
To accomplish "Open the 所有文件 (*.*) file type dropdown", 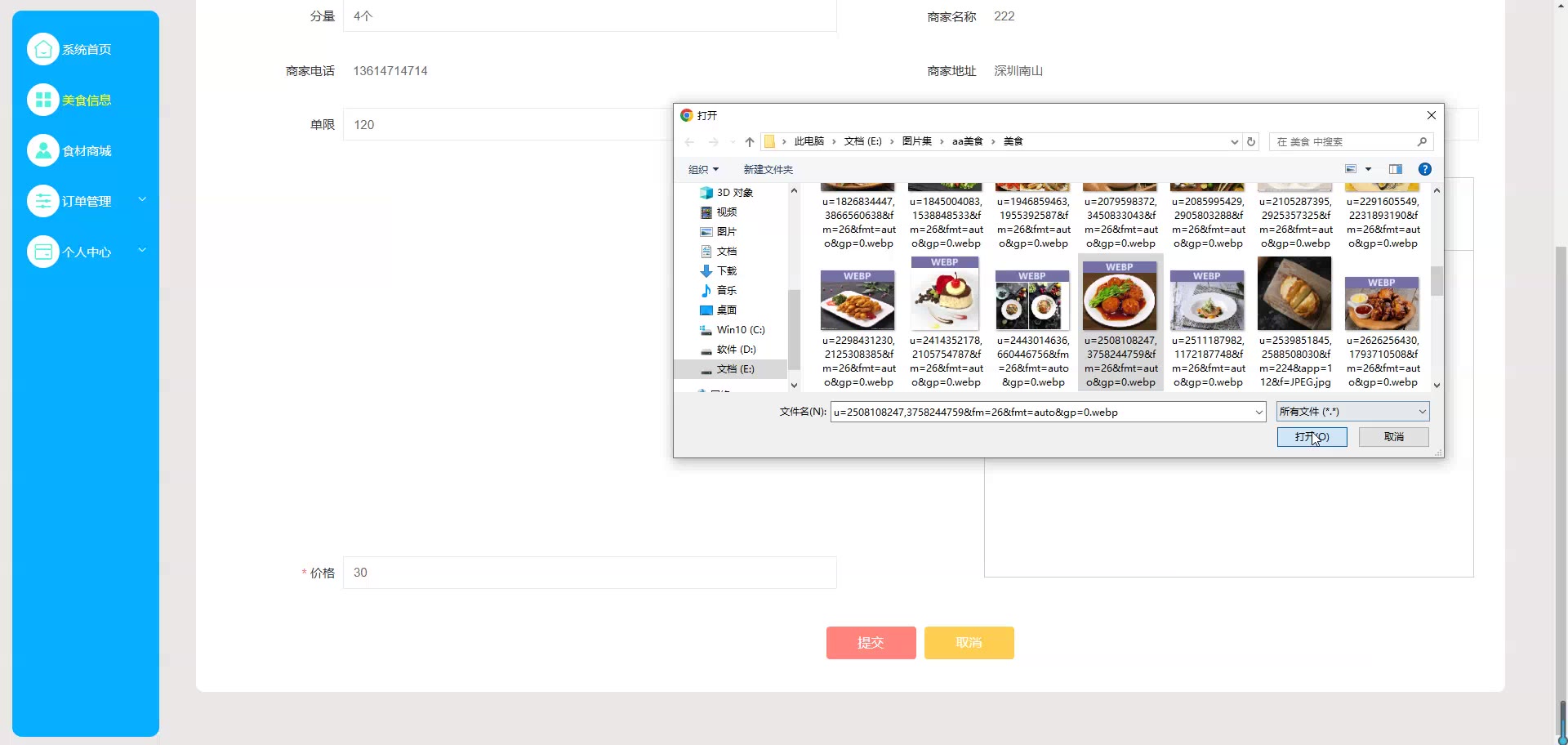I will (1352, 412).
